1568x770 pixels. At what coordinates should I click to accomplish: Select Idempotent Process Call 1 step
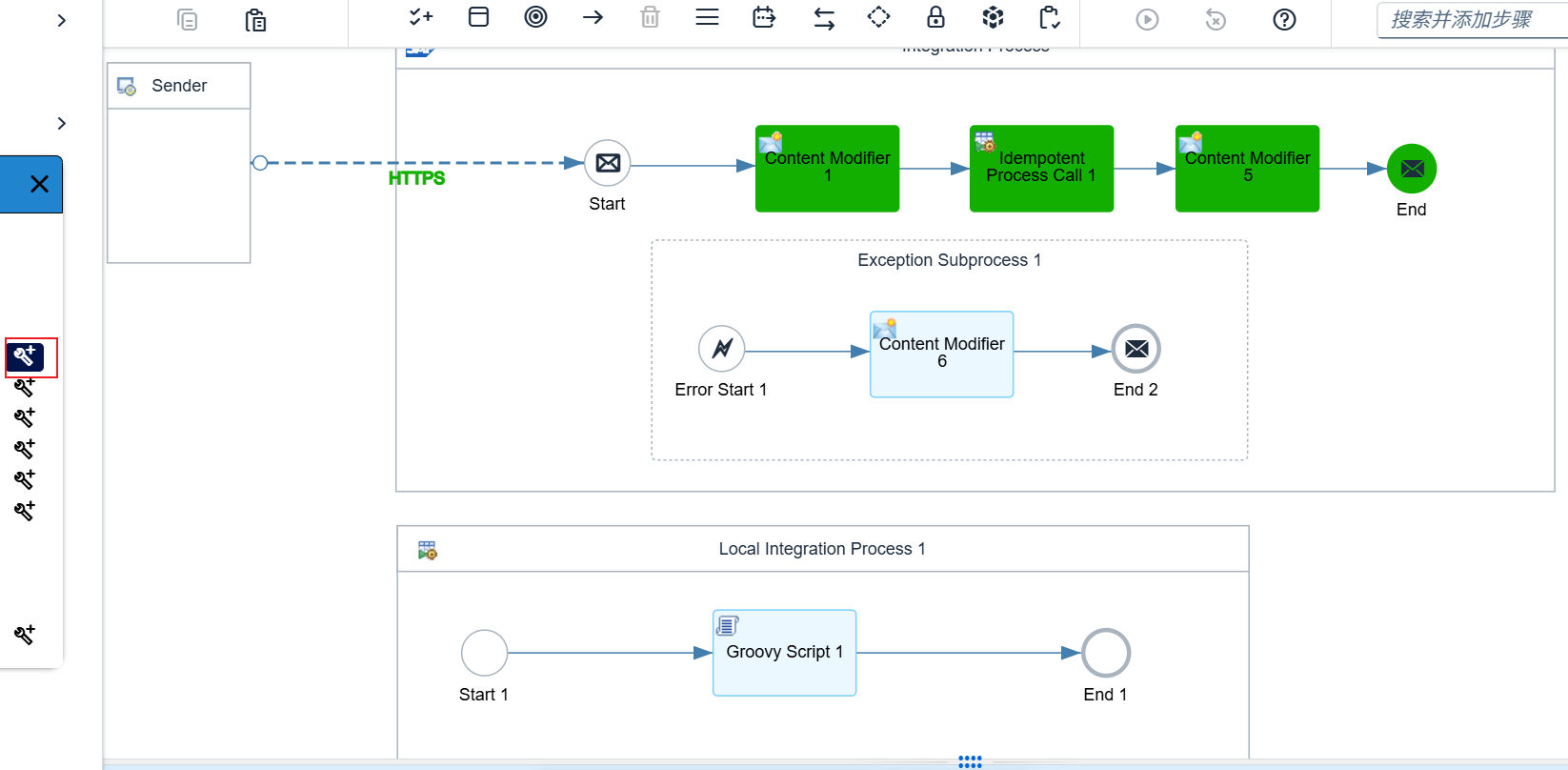tap(1041, 168)
